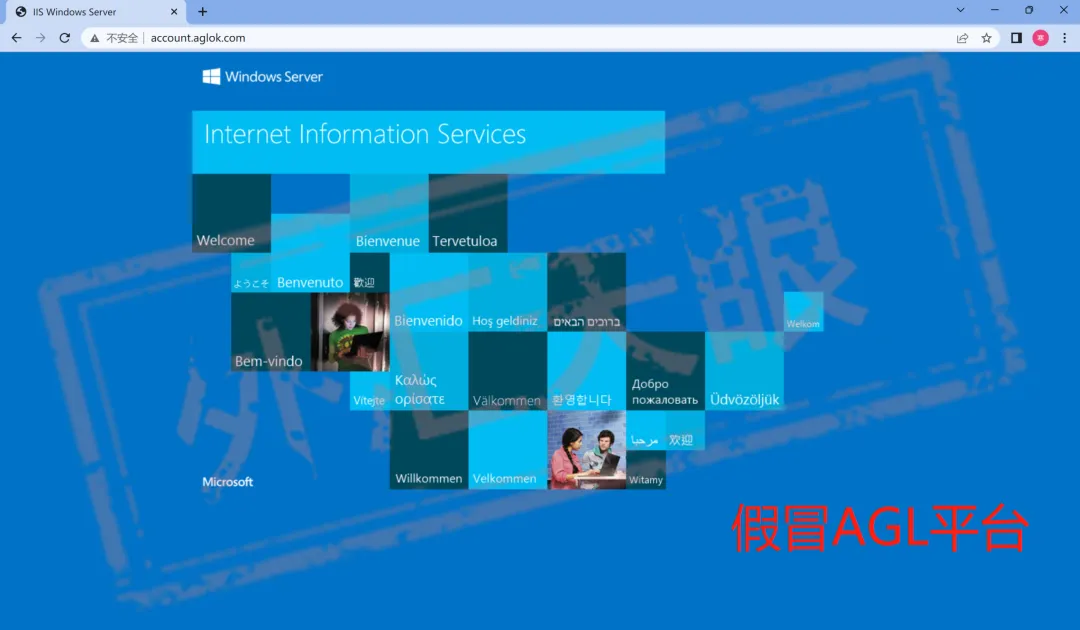Screen dimensions: 1080x630
Task: Click the Windows Server logo
Action: (x=262, y=76)
